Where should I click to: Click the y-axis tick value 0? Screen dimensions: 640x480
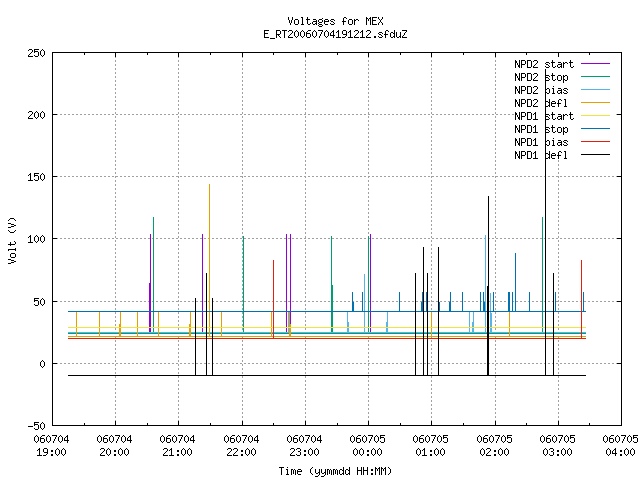[42, 364]
